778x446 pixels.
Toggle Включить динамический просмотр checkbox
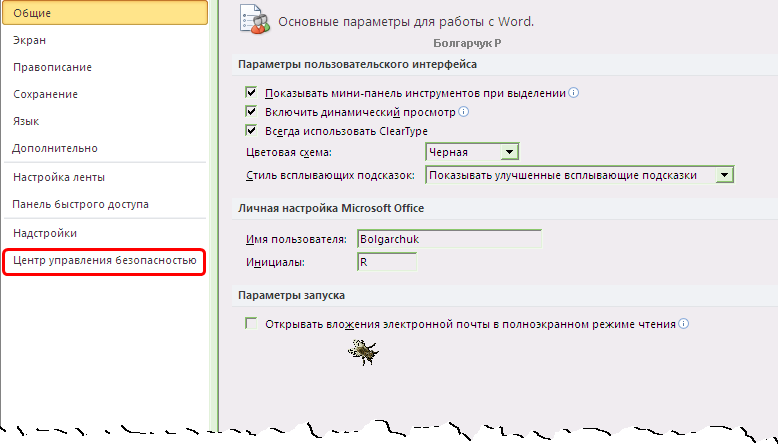click(251, 112)
